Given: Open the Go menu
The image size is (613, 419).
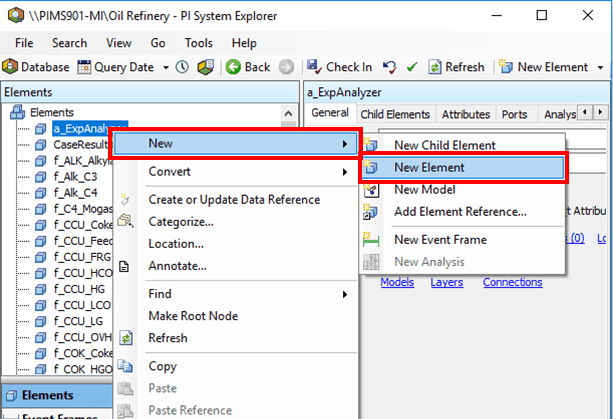Looking at the screenshot, I should 158,43.
